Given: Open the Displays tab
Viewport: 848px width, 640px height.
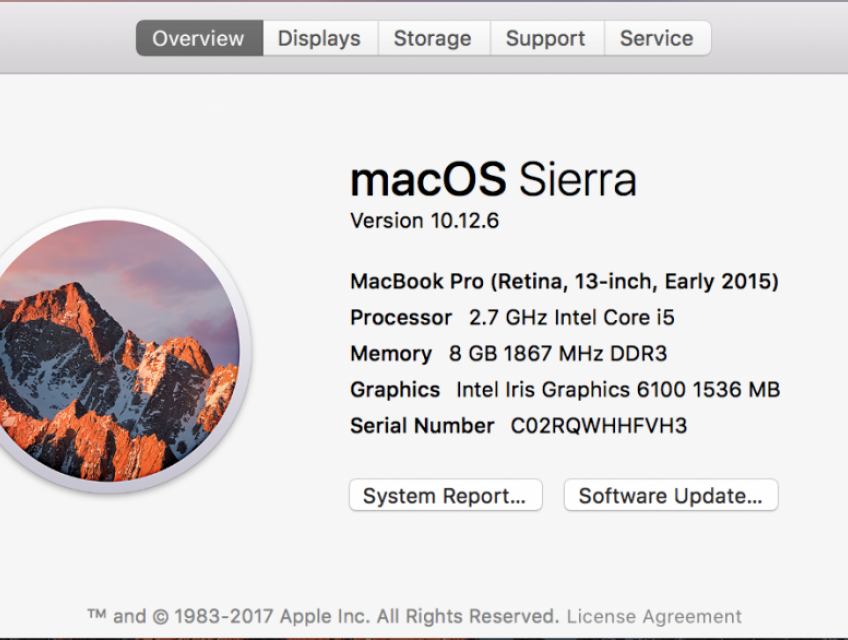Looking at the screenshot, I should [319, 38].
